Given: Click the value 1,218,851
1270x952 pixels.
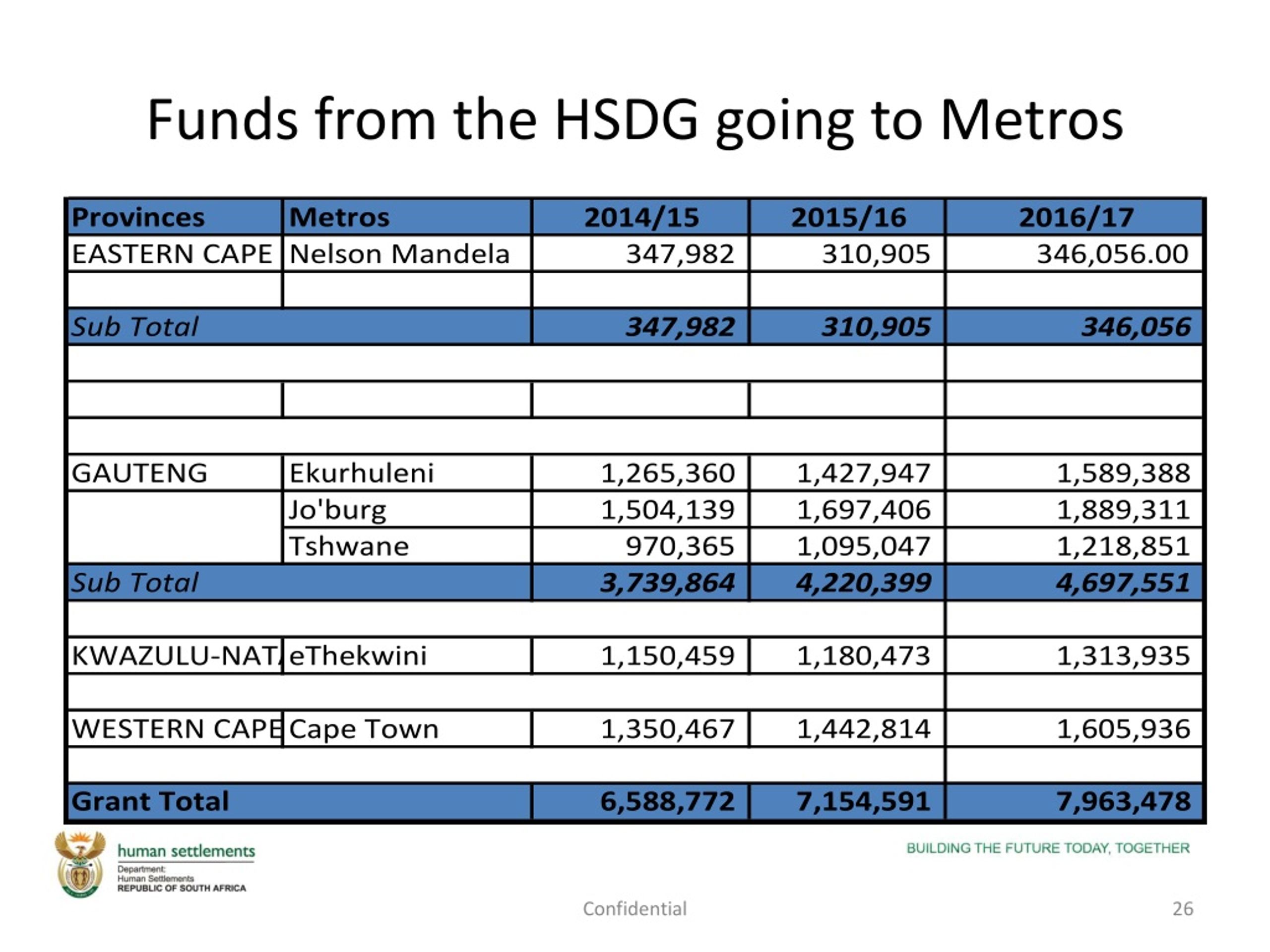Looking at the screenshot, I should 1123,546.
